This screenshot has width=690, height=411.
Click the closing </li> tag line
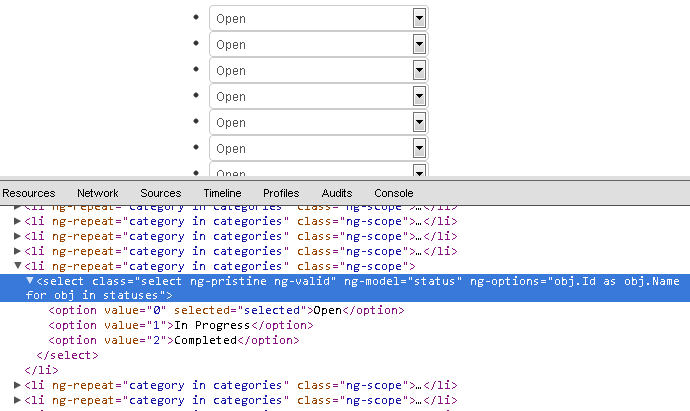(x=41, y=370)
